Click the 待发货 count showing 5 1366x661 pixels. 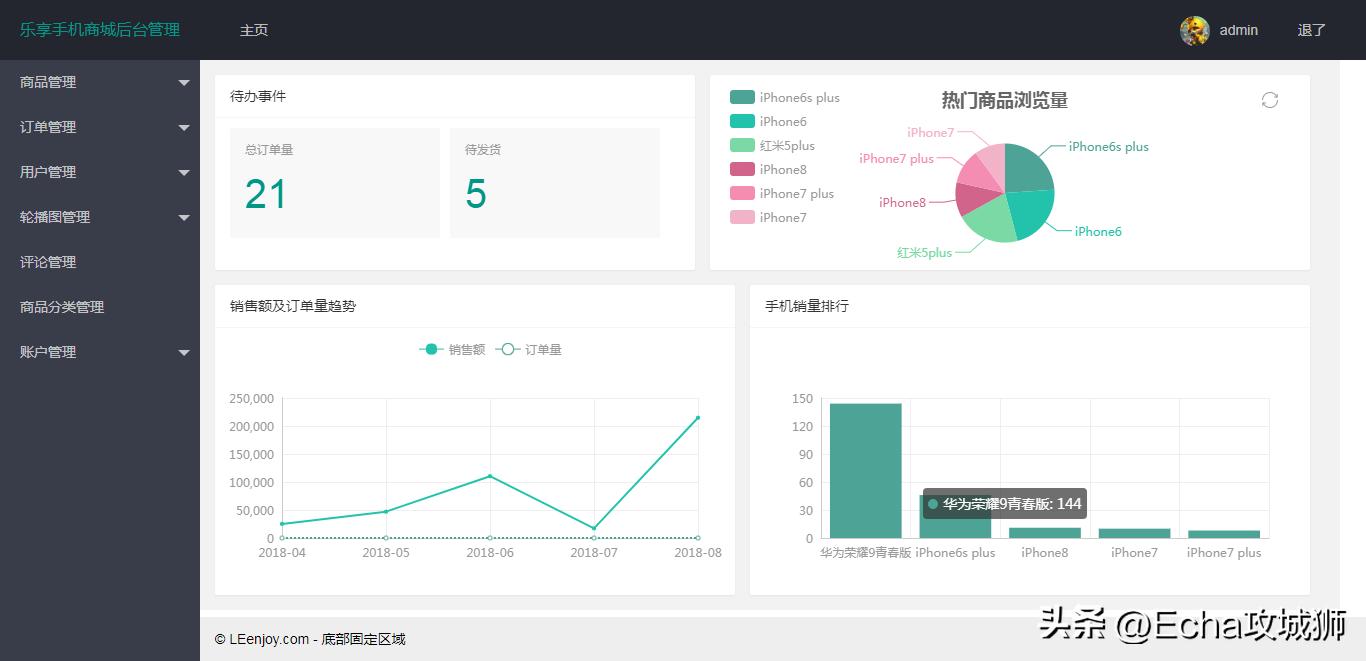[x=475, y=195]
